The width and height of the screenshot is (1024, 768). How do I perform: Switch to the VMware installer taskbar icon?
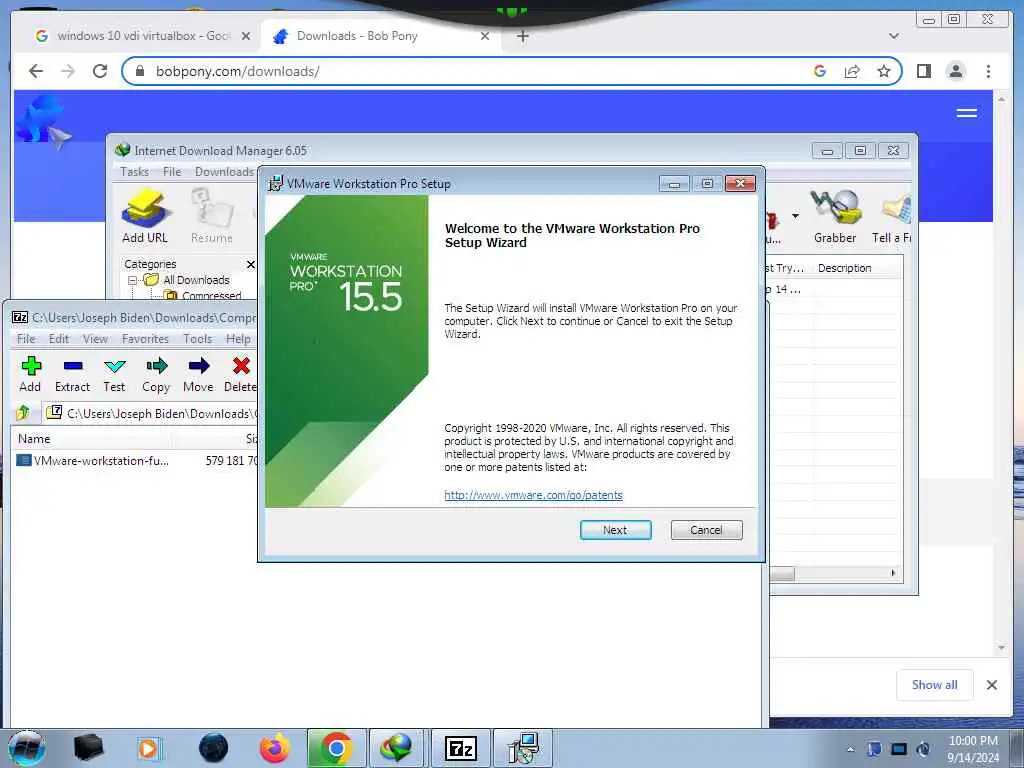[522, 748]
